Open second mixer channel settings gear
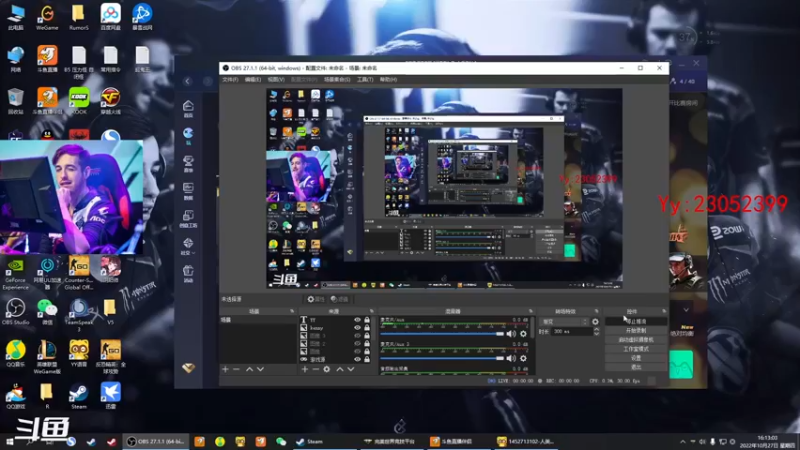The width and height of the screenshot is (800, 450). click(523, 358)
